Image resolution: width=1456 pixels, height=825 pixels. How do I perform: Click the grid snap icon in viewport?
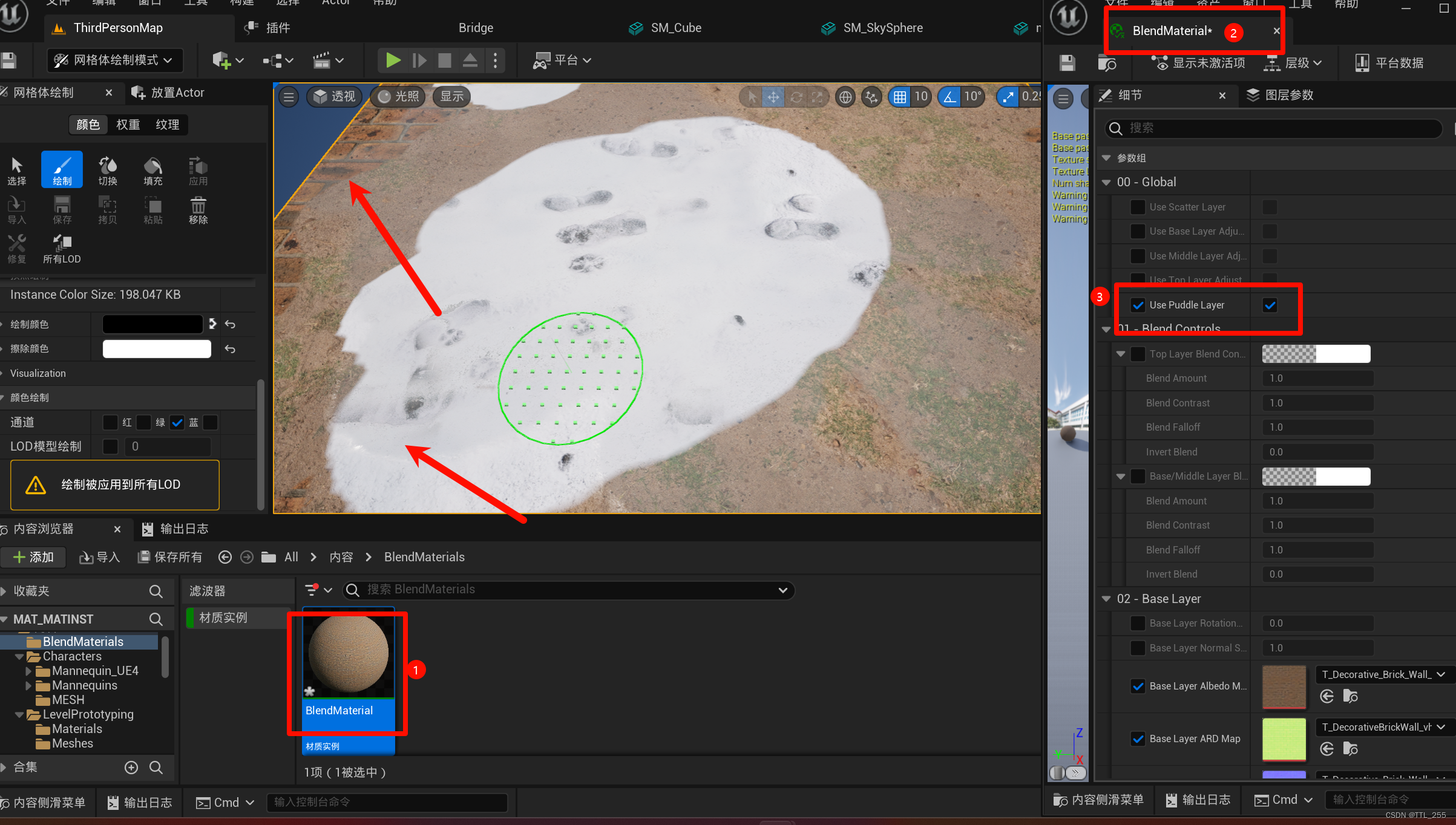(x=900, y=97)
